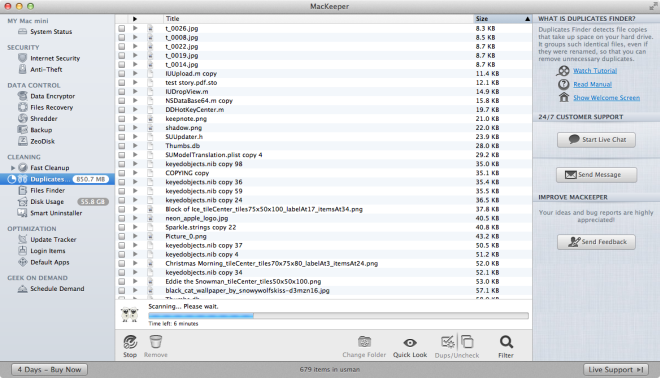The height and width of the screenshot is (378, 660).
Task: Check the box for neon_apple_logo.jpg
Action: (122, 218)
